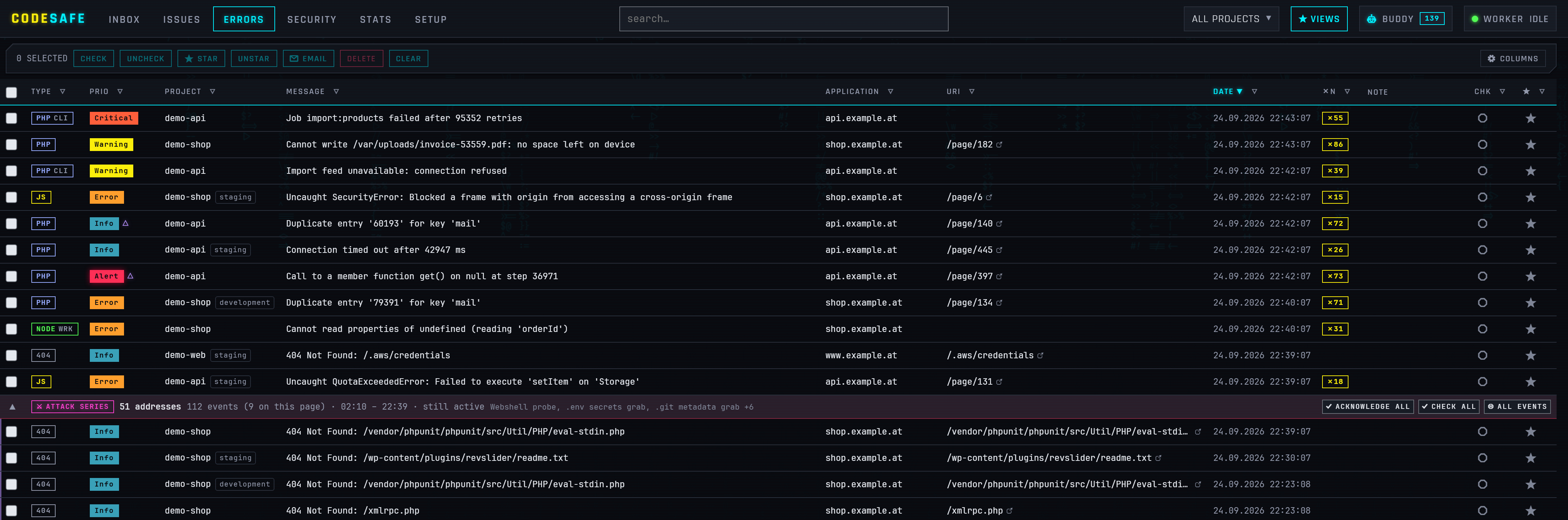The width and height of the screenshot is (1568, 520).
Task: Select the 'Job import:products failed' row checkbox
Action: point(11,118)
